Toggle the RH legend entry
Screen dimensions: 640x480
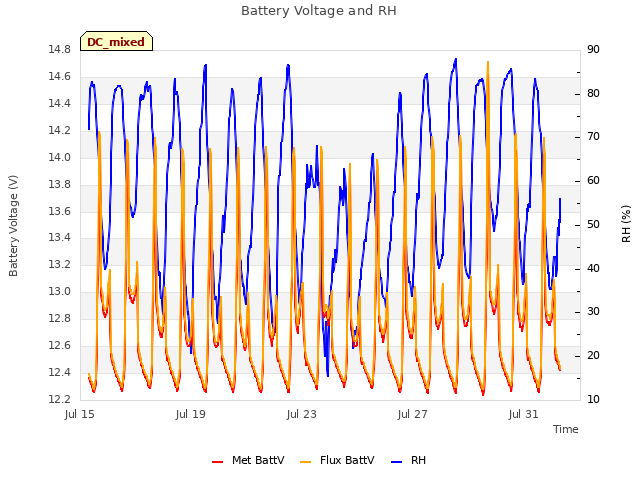409,460
